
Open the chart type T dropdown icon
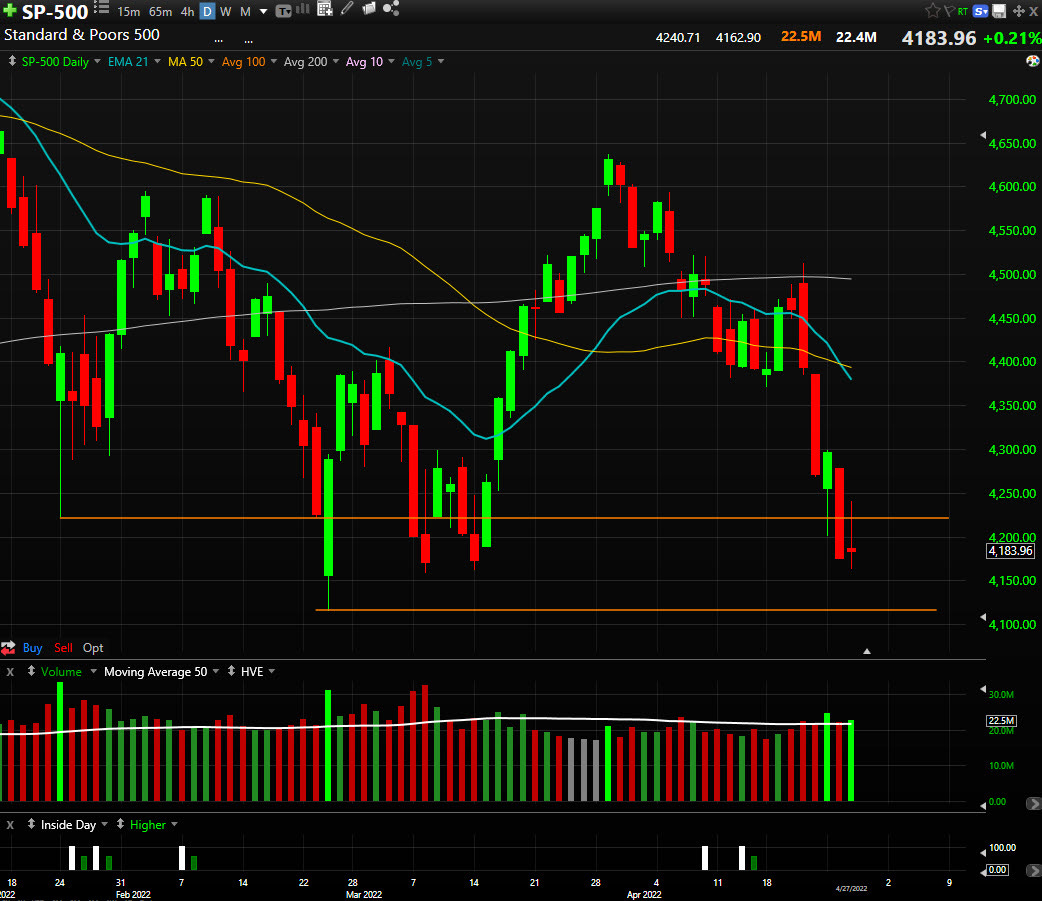[283, 11]
